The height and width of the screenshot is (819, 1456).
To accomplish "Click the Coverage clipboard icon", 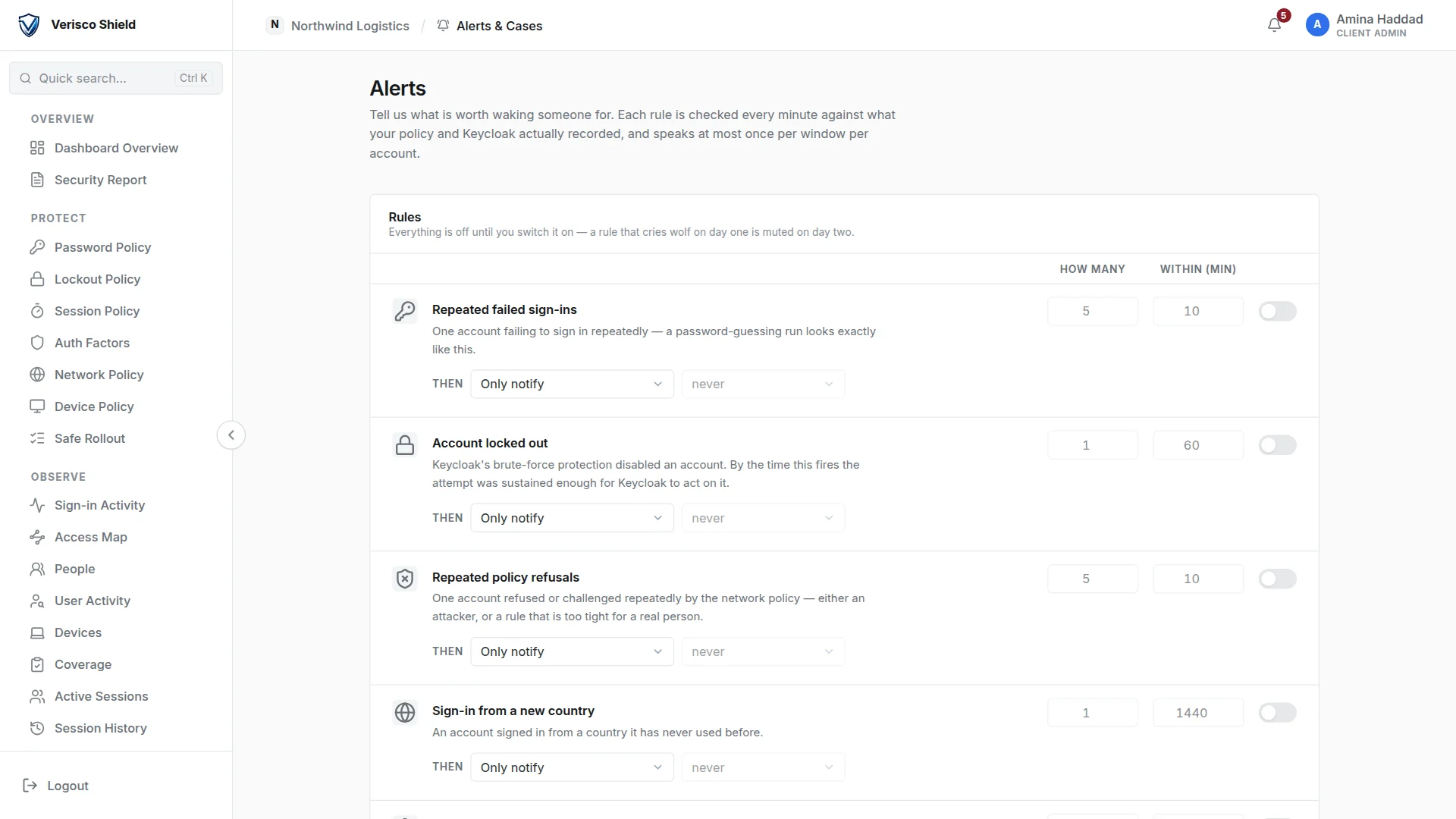I will (37, 664).
